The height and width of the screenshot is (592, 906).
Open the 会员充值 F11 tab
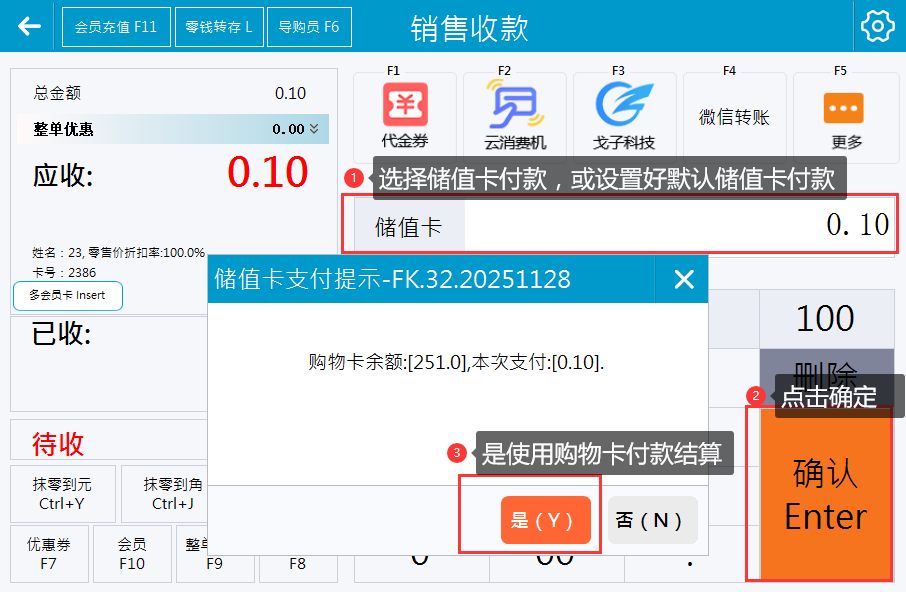116,27
